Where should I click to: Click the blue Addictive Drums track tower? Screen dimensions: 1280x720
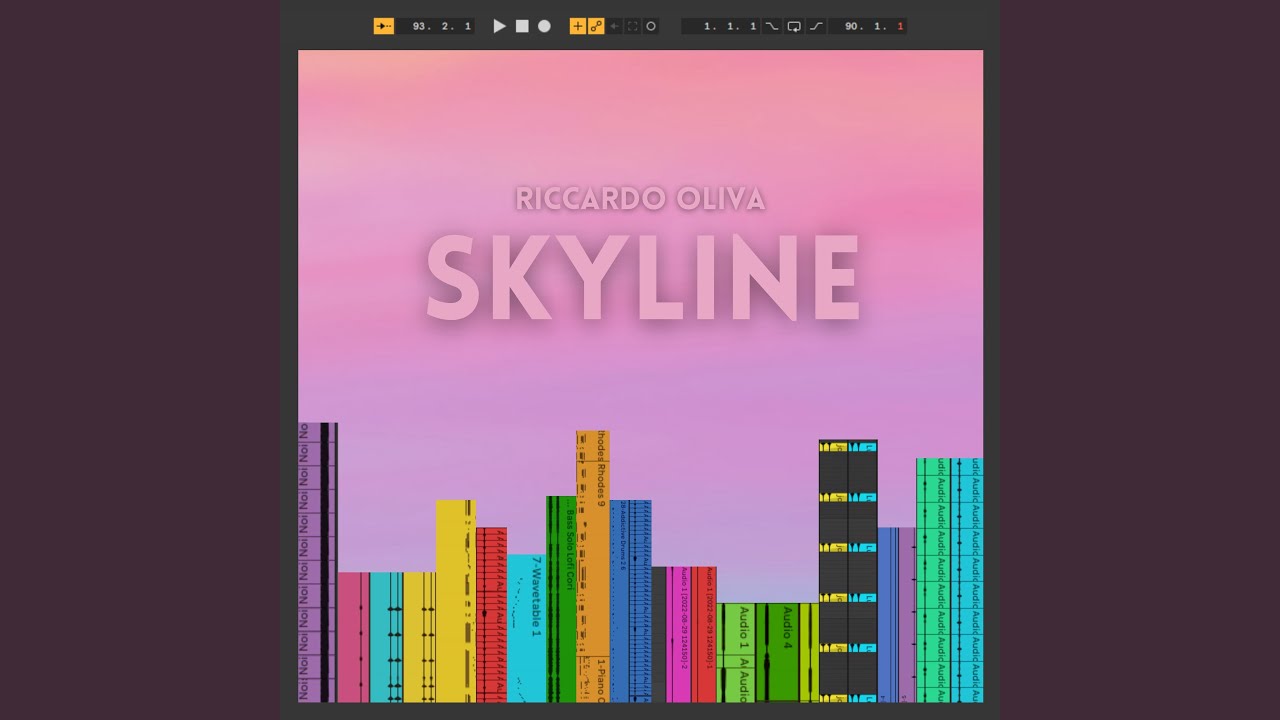pos(630,601)
